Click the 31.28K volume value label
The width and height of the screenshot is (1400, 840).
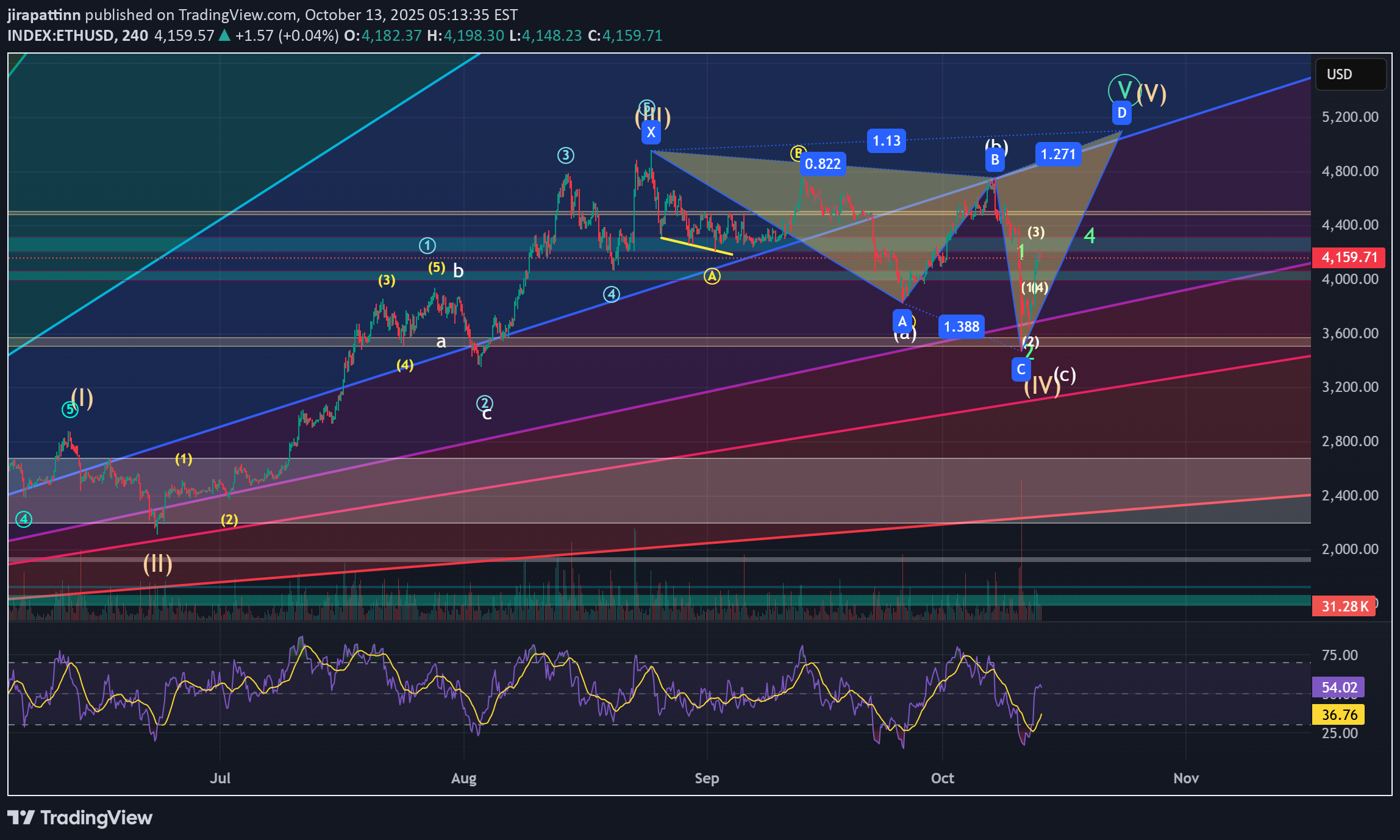(1344, 606)
